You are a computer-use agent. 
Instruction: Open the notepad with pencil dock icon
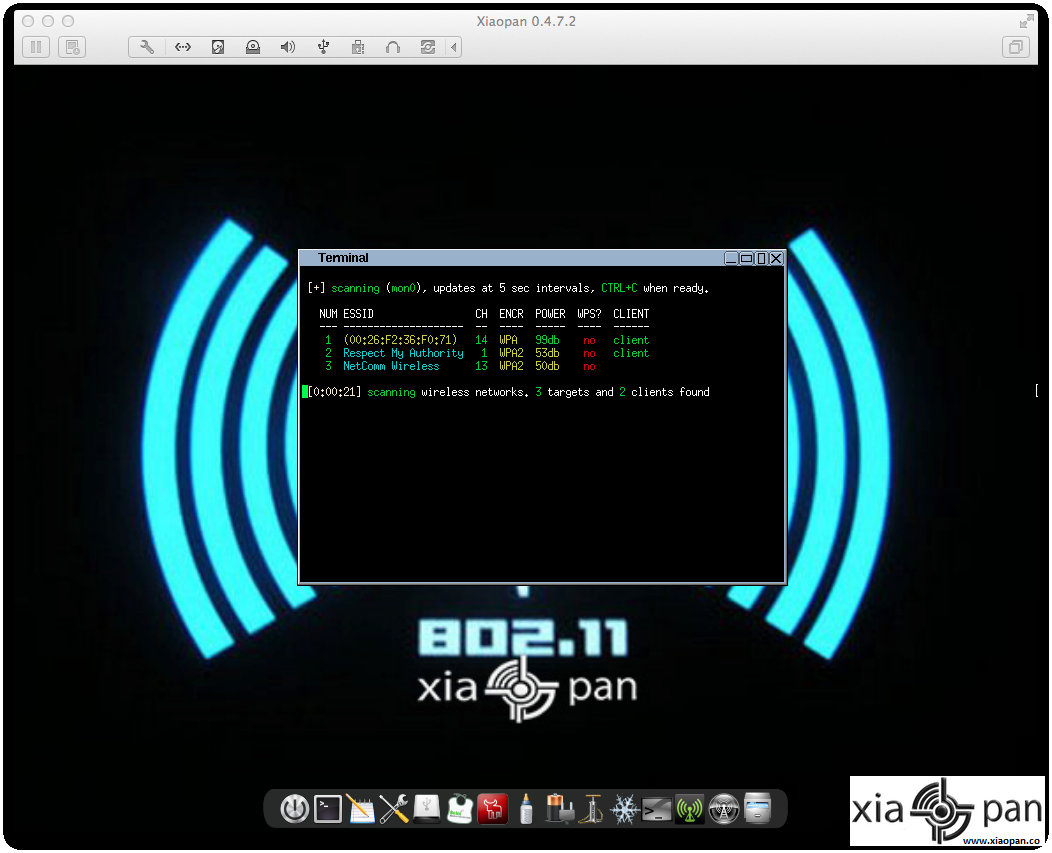[x=361, y=809]
